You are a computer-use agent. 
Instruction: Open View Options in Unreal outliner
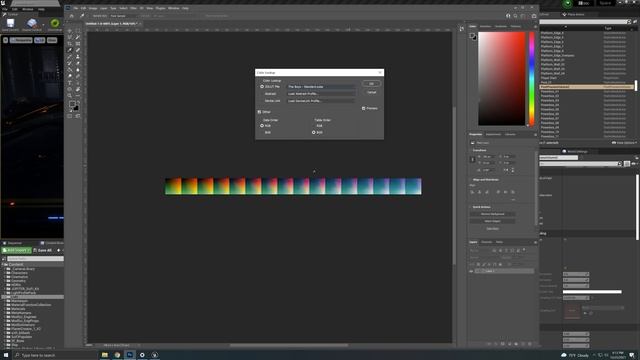coord(624,143)
